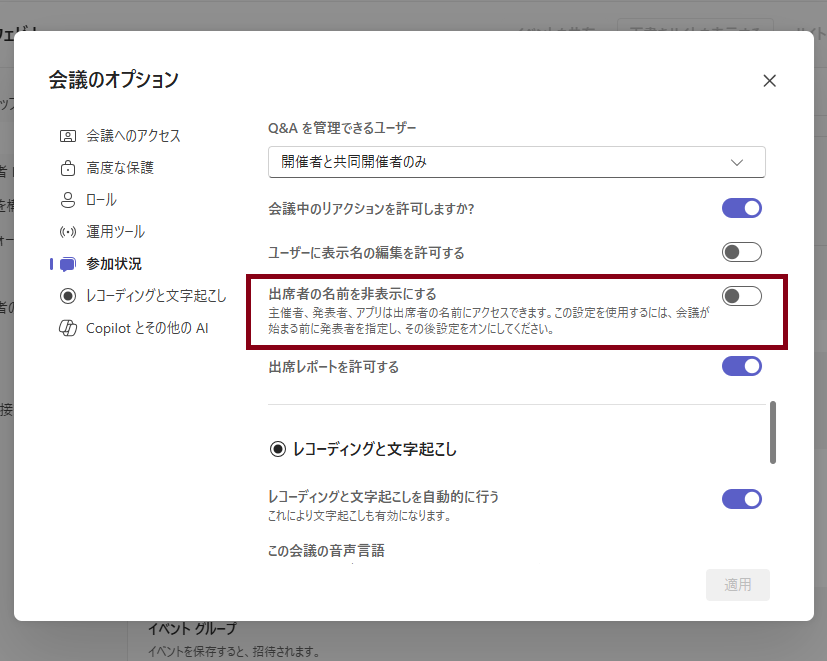Image resolution: width=827 pixels, height=661 pixels.
Task: Click the 適用 button
Action: (737, 585)
